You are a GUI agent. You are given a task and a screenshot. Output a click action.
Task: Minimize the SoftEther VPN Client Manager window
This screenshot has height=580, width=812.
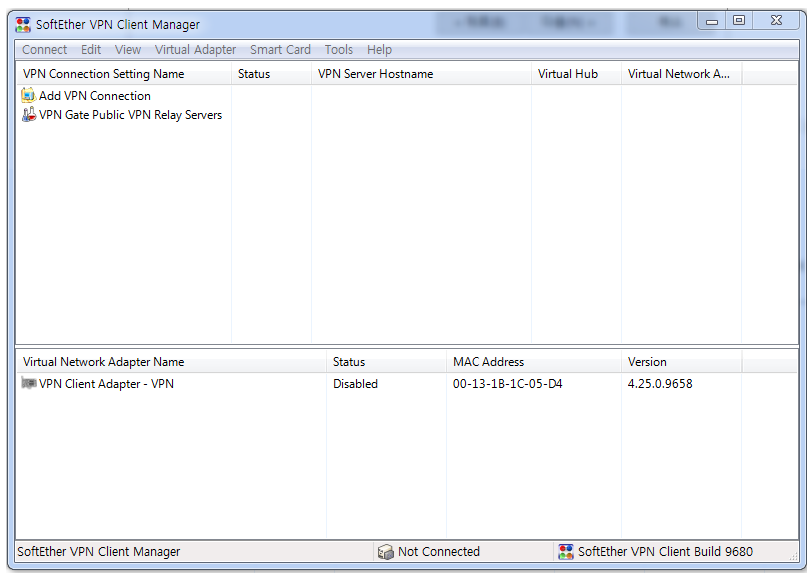coord(712,21)
